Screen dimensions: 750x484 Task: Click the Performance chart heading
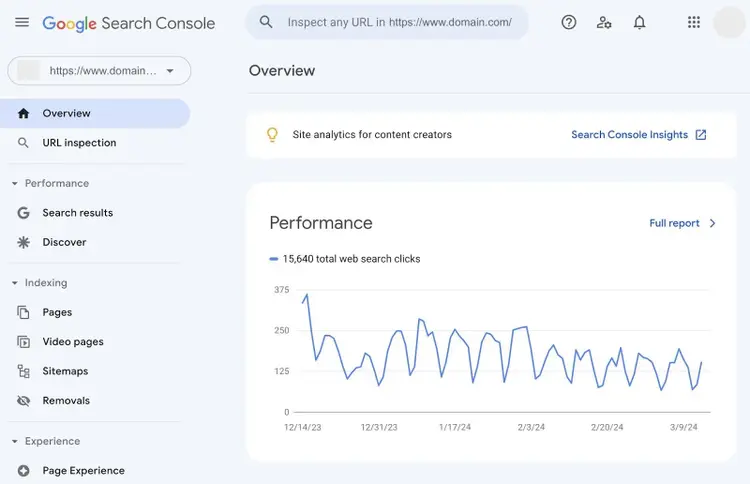(321, 223)
